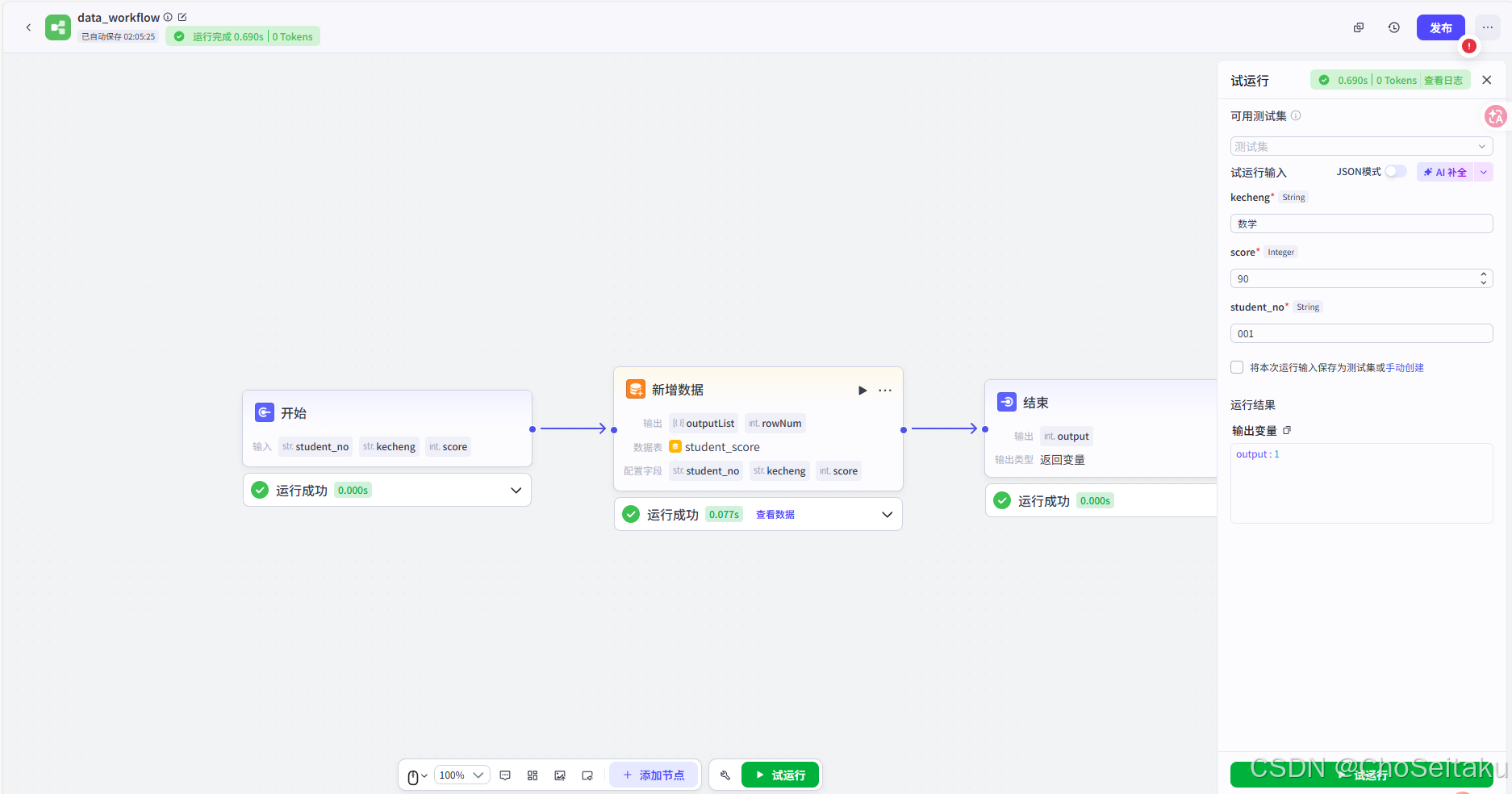Image resolution: width=1512 pixels, height=794 pixels.
Task: Increment the score value stepper
Action: [1484, 274]
